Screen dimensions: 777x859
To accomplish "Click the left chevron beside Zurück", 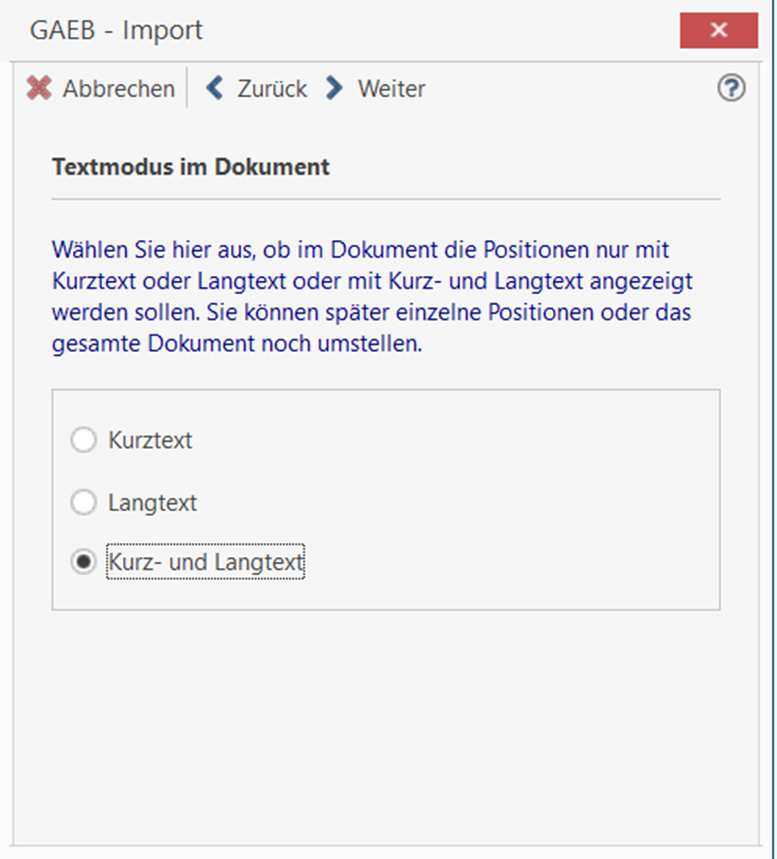I will 214,89.
